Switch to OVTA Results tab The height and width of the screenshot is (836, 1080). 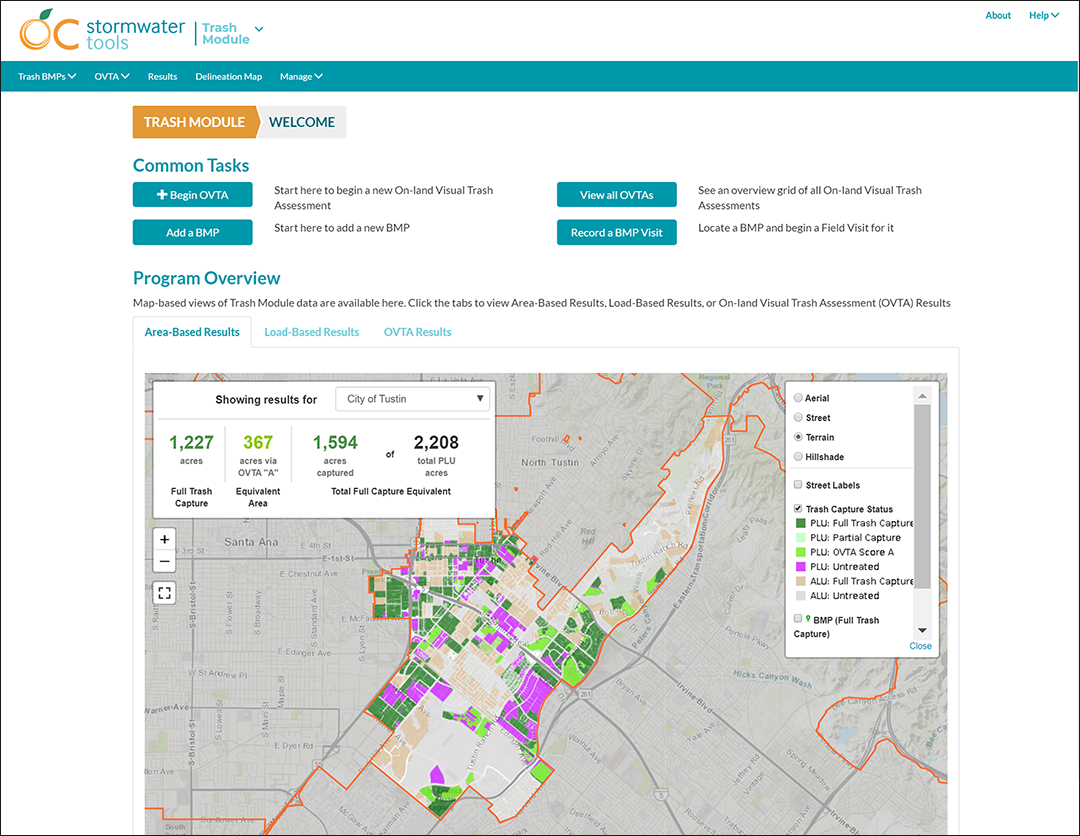417,332
